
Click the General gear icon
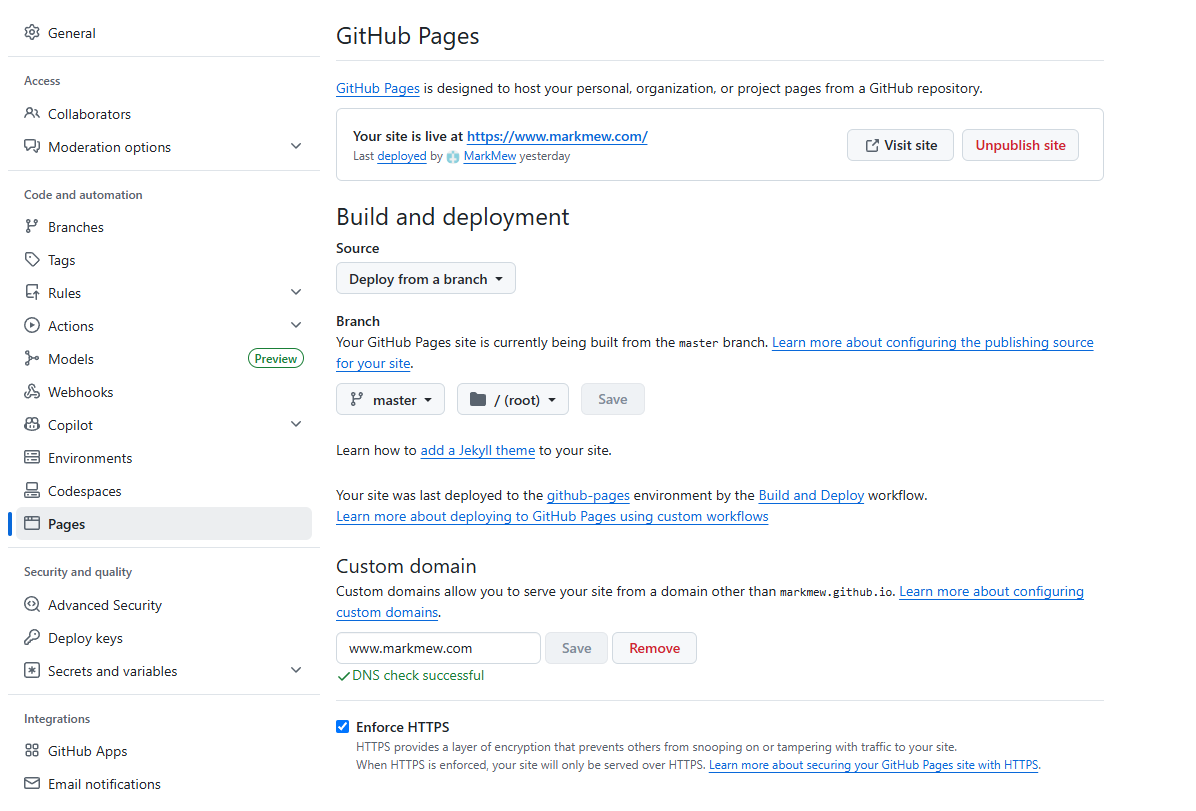31,32
